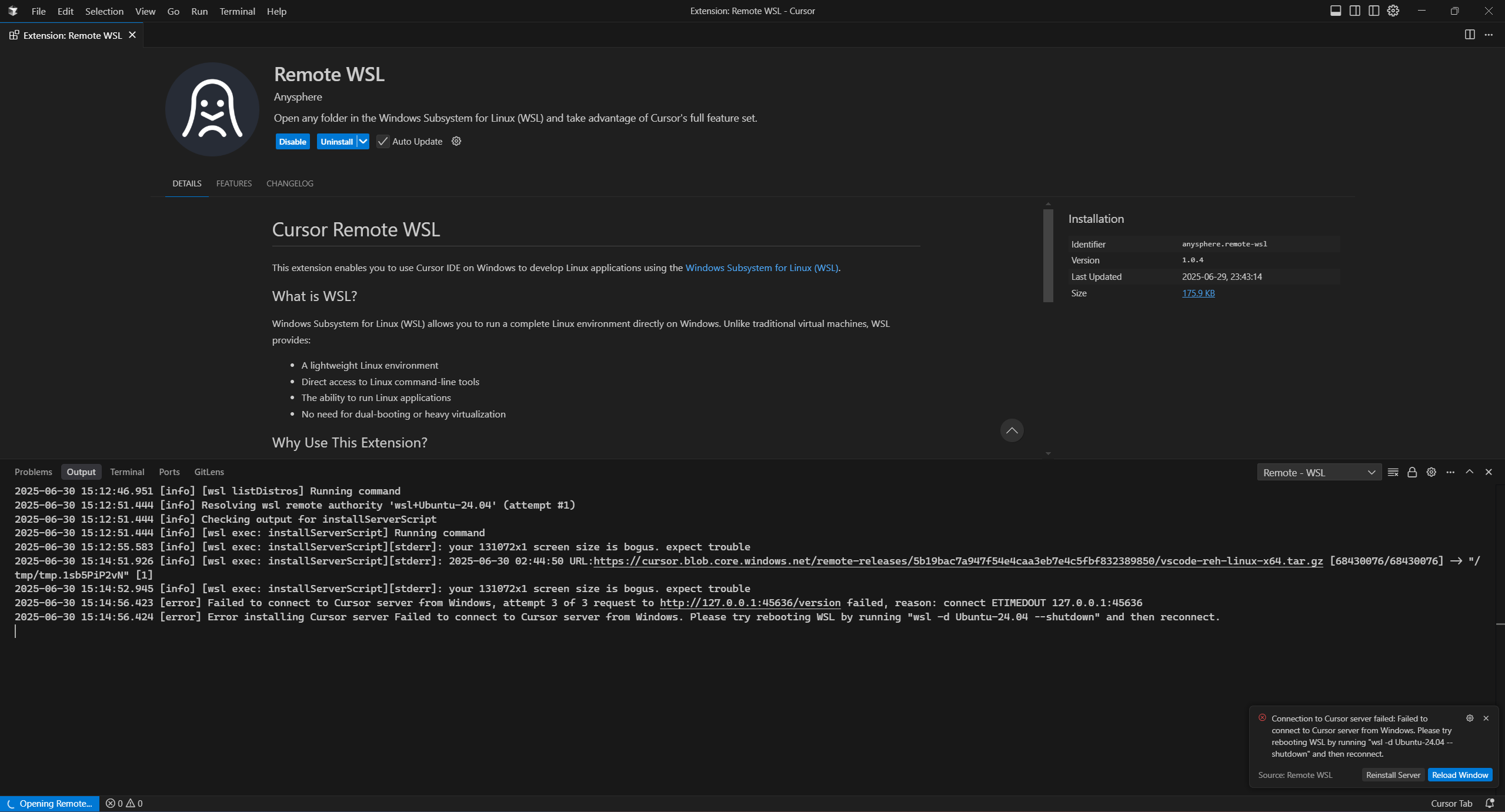Open the extension manage gear icon
This screenshot has height=812, width=1505.
pyautogui.click(x=456, y=141)
